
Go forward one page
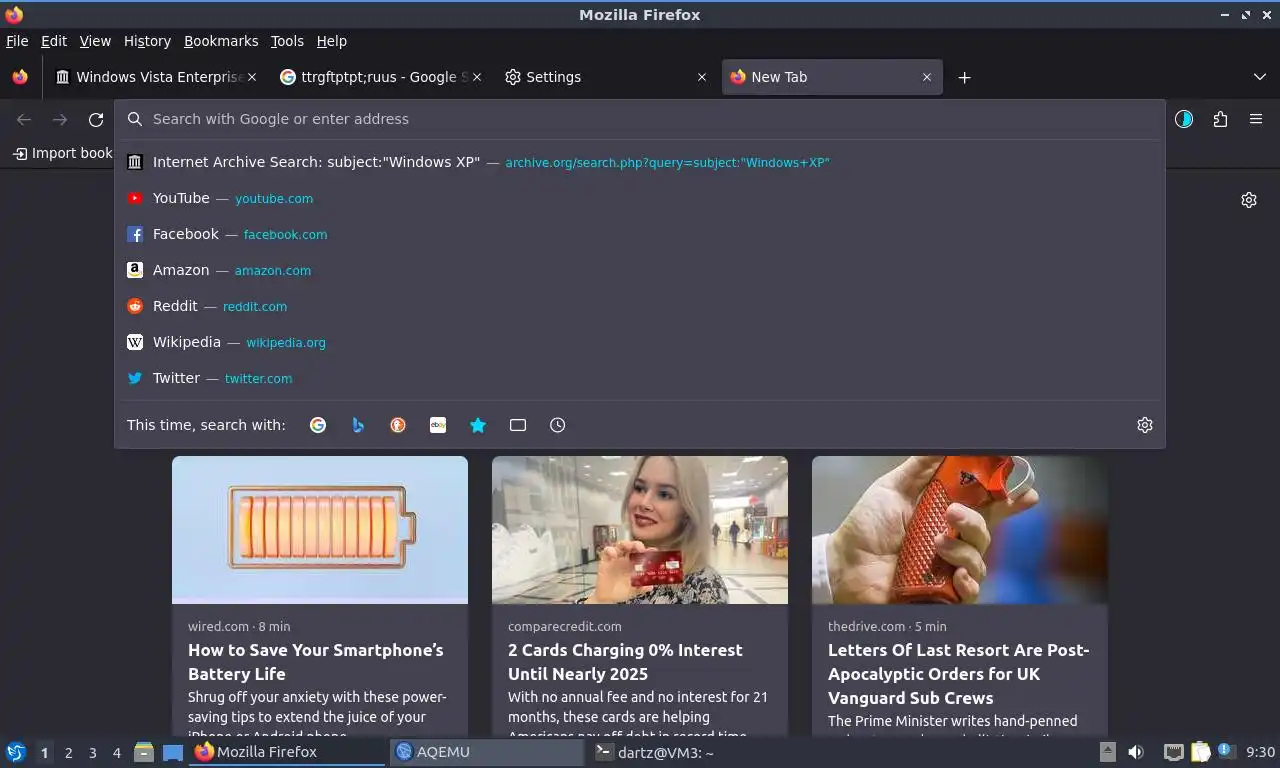click(60, 119)
